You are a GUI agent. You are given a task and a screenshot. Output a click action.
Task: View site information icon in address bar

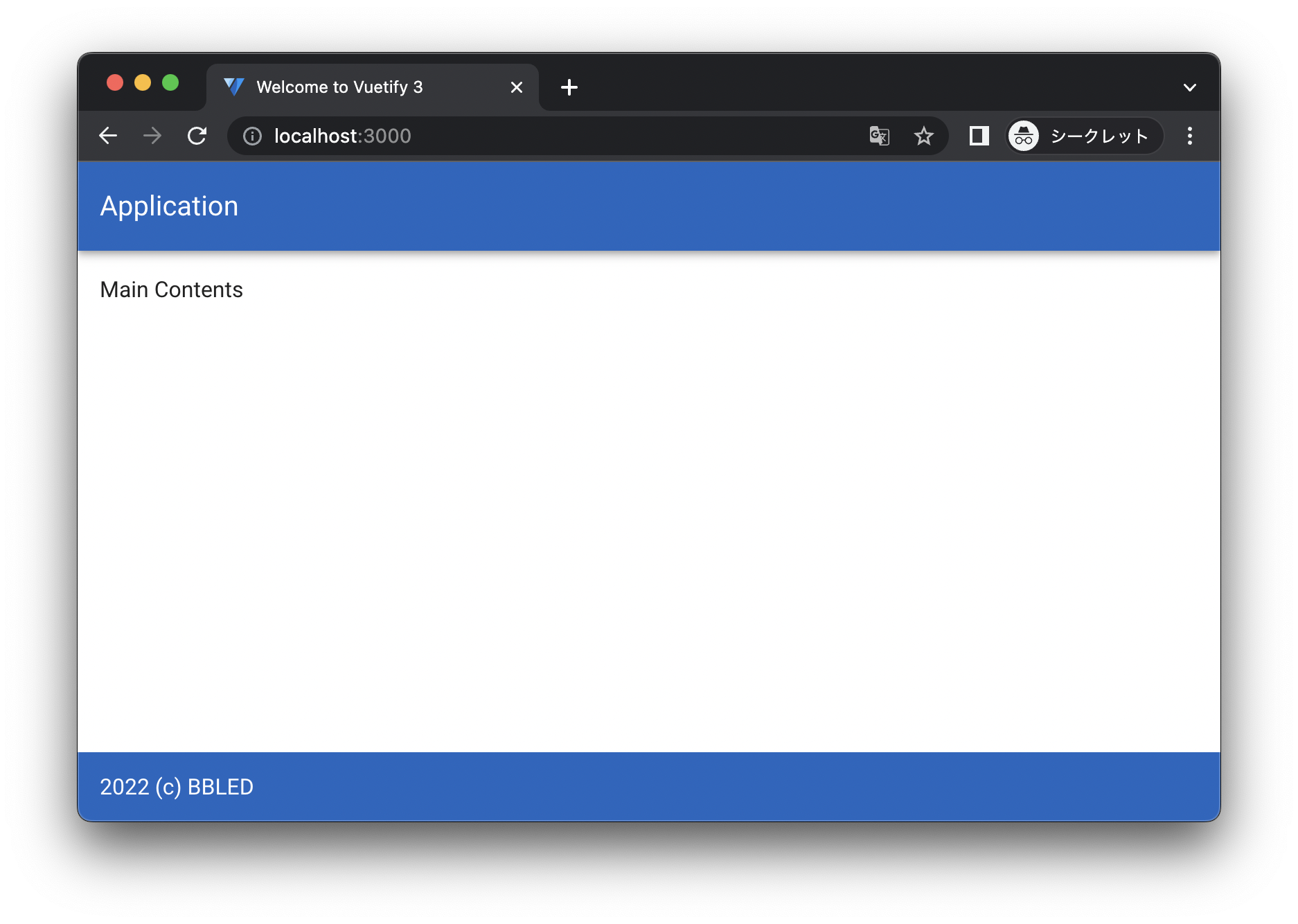pos(252,136)
